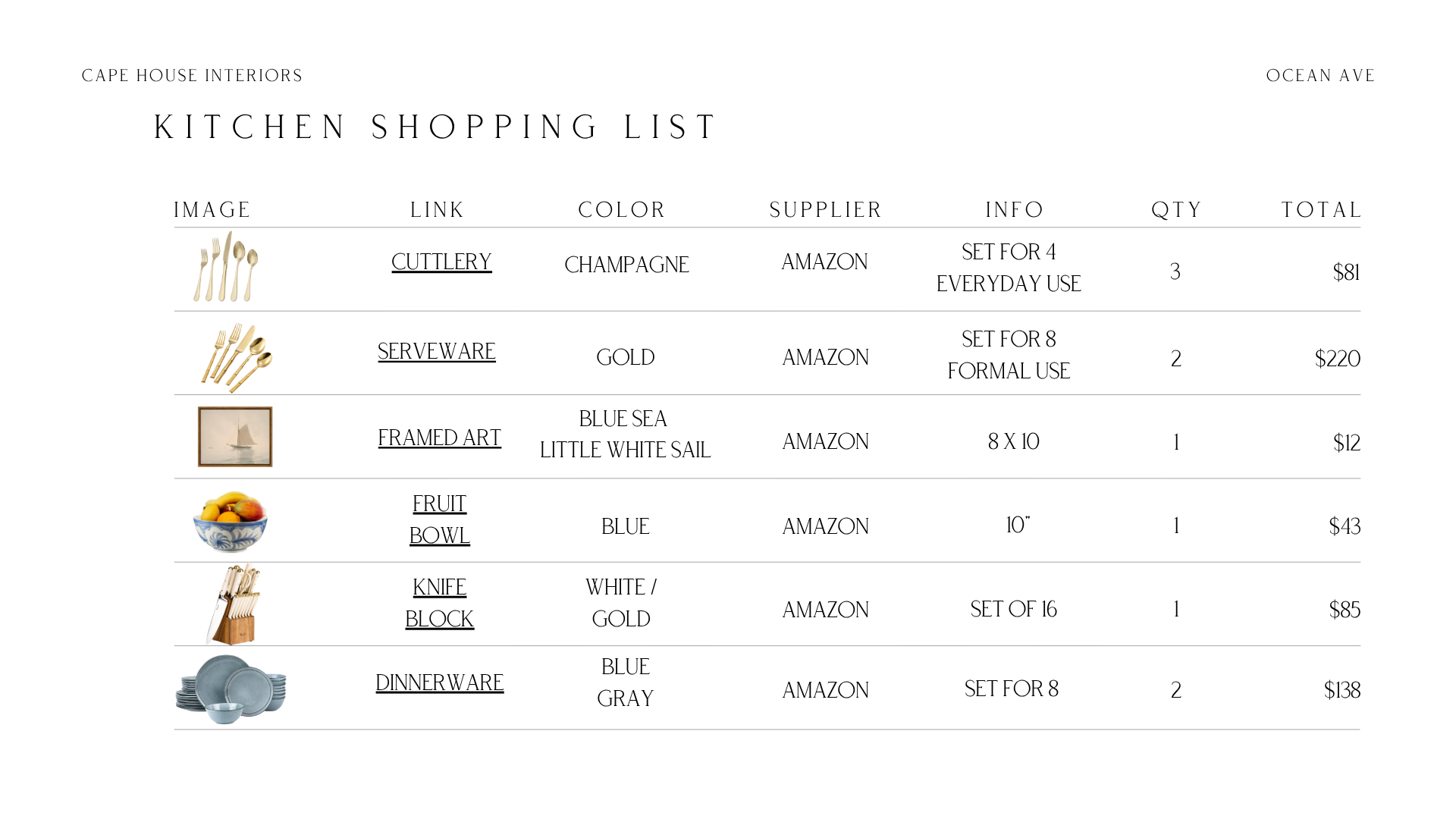This screenshot has height=819, width=1456.
Task: Click the $138 dinnerware total
Action: 1342,690
